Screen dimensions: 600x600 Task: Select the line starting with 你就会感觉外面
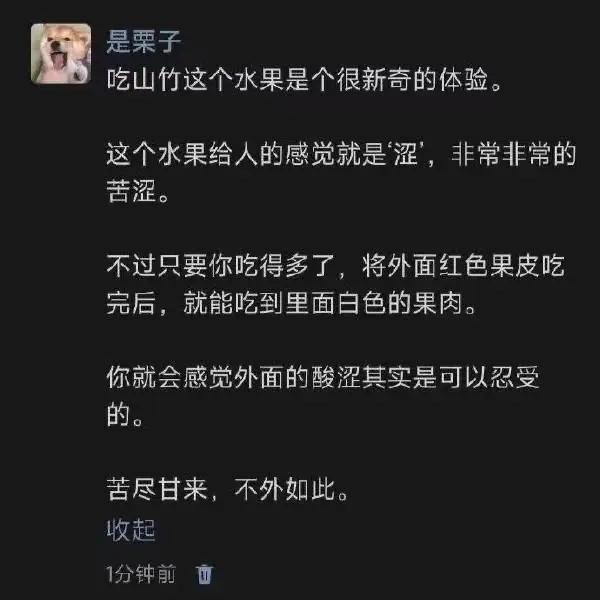(x=323, y=377)
